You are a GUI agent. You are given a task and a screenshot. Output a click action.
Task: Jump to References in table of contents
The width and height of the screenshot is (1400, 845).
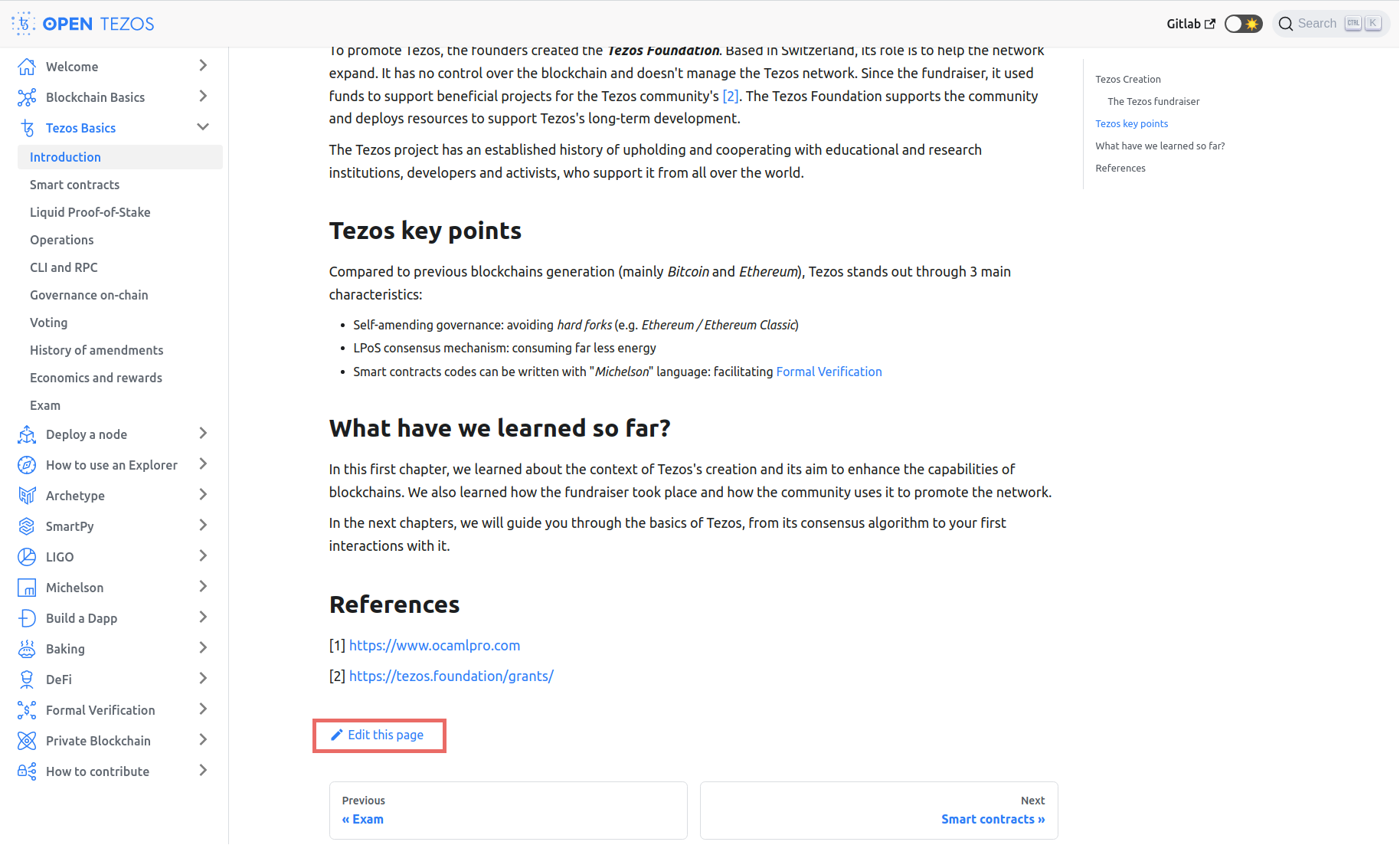point(1120,168)
